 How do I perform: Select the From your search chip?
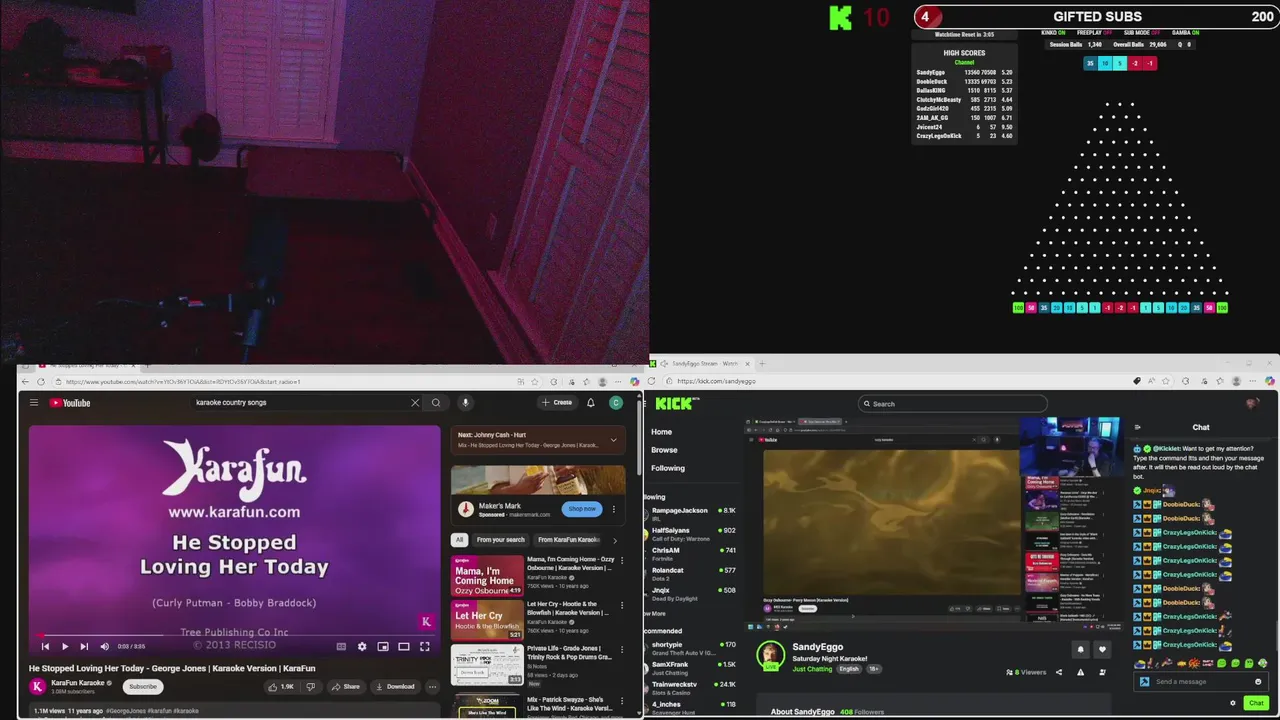point(501,540)
